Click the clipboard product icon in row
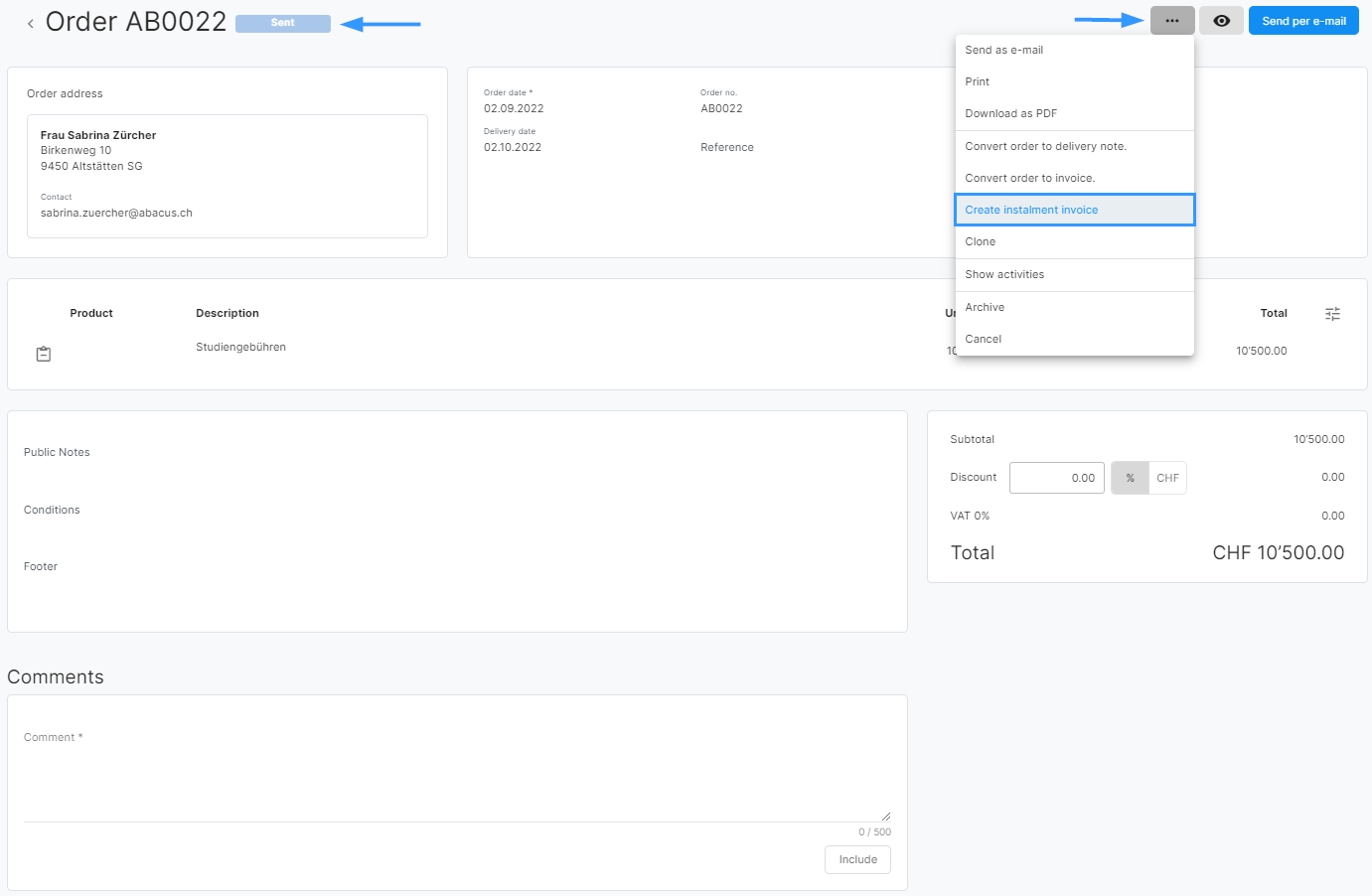1372x896 pixels. [44, 354]
